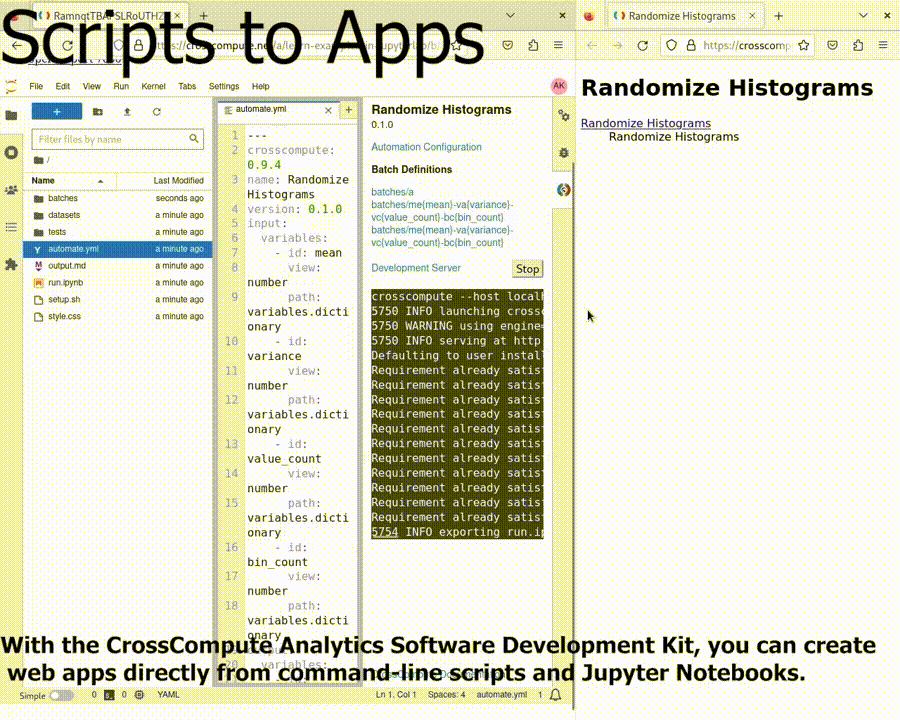
Task: Open the extension manager puzzle icon
Action: [x=11, y=265]
